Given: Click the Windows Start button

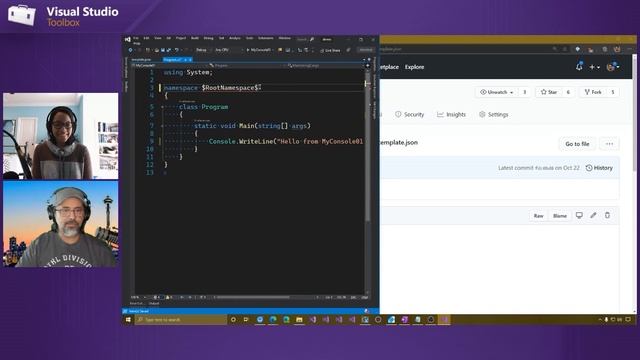Looking at the screenshot, I should click(x=128, y=320).
